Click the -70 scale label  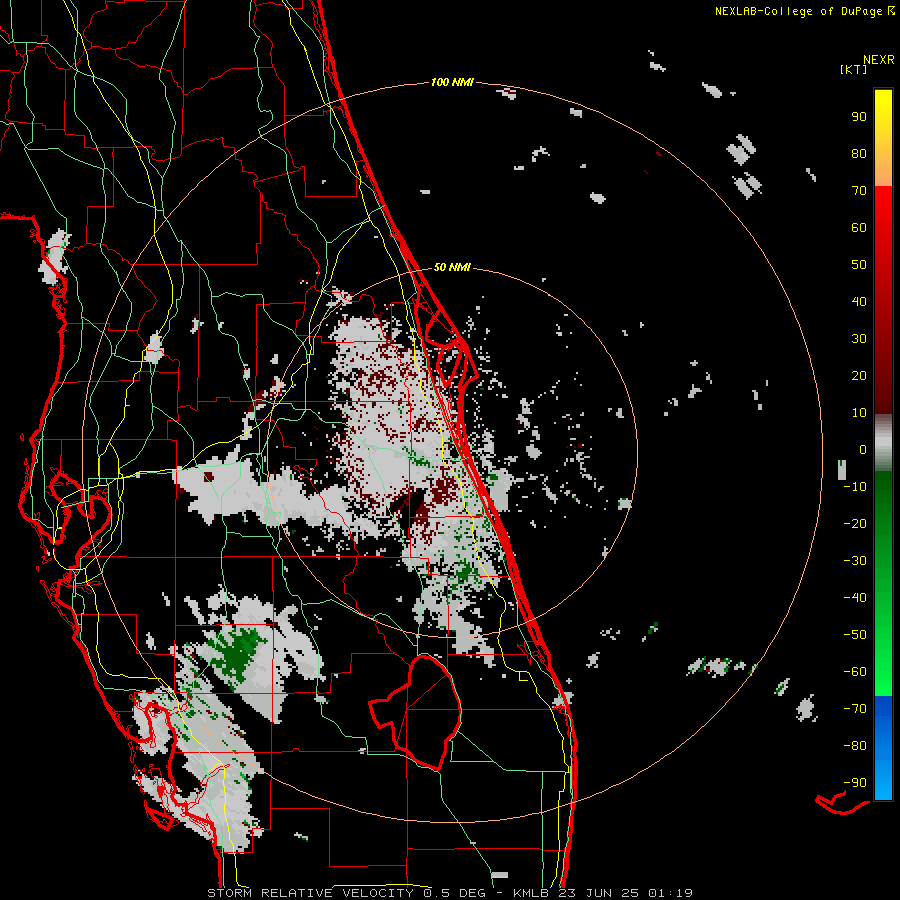[855, 709]
